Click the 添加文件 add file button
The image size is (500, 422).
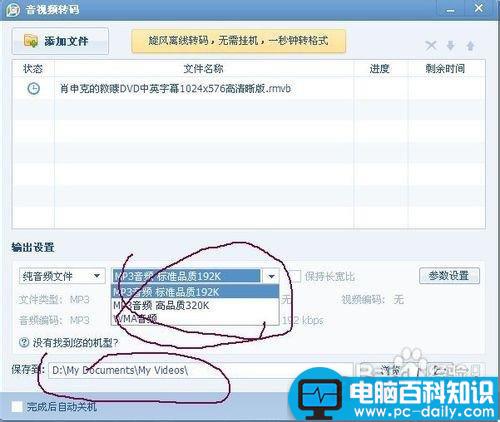tap(60, 41)
